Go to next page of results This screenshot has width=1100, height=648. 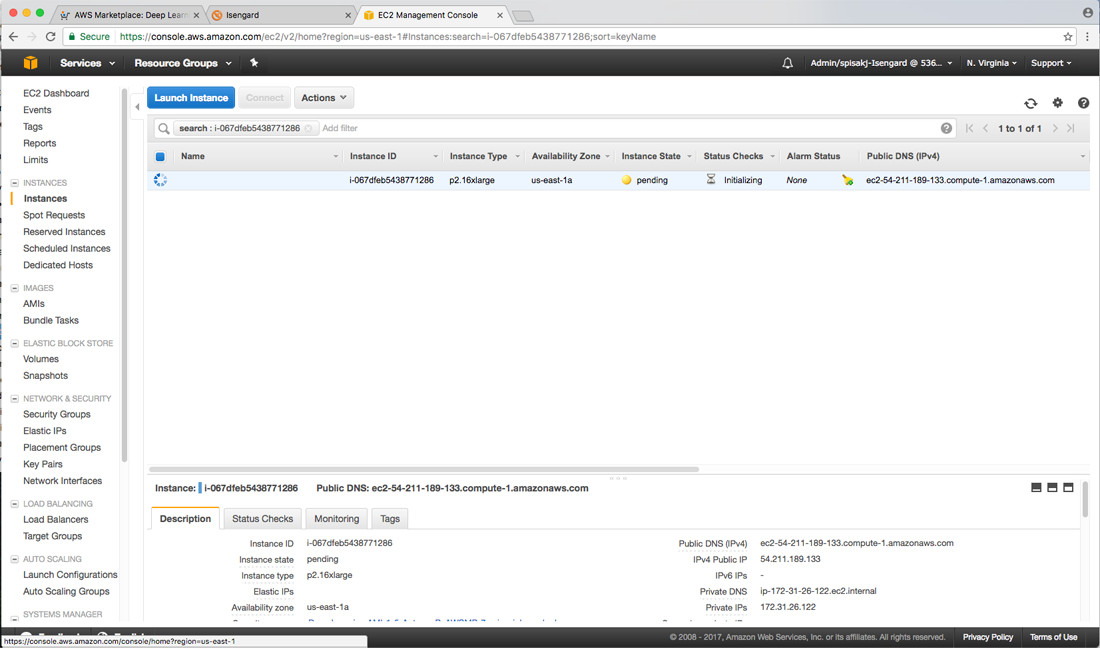1054,128
